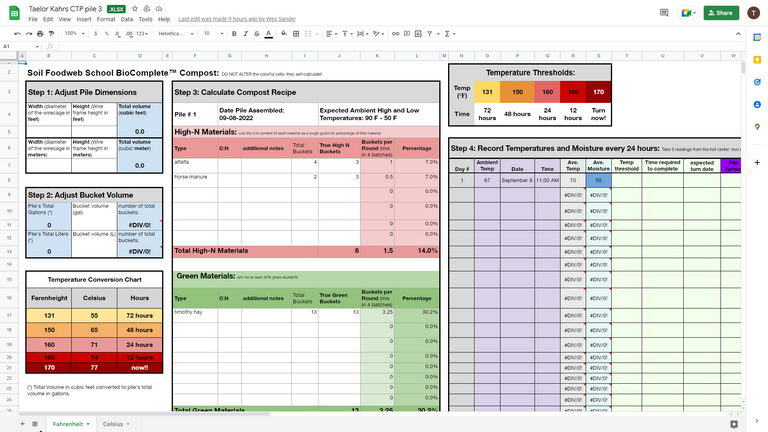Image resolution: width=768 pixels, height=432 pixels.
Task: Open the move-to-folder icon beside the title
Action: click(x=146, y=9)
